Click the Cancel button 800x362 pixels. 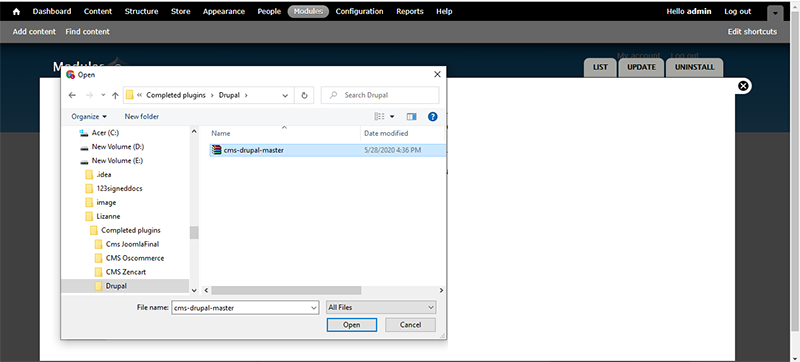[410, 325]
